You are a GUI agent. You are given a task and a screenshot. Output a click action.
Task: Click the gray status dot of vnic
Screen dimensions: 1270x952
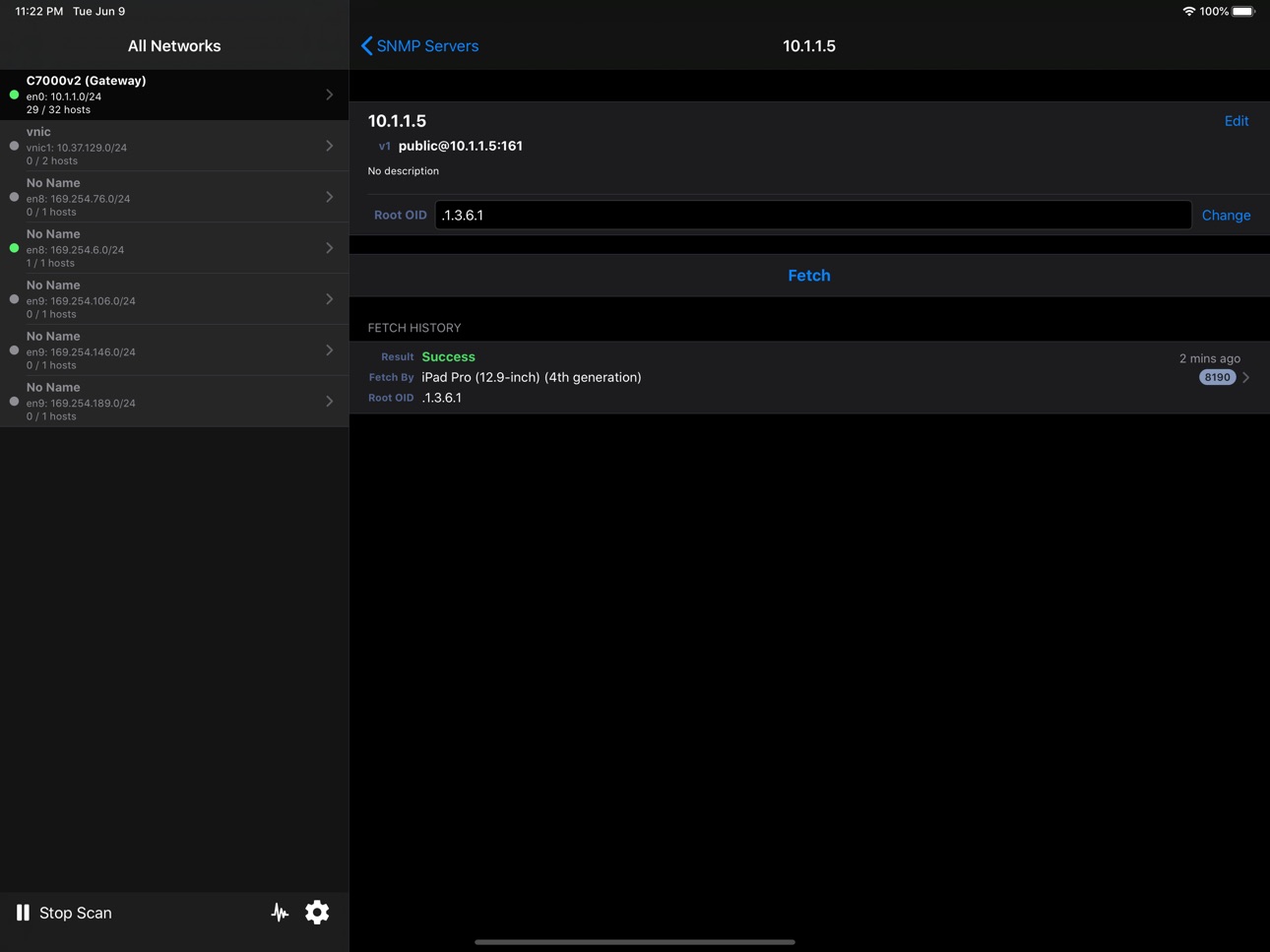point(14,146)
